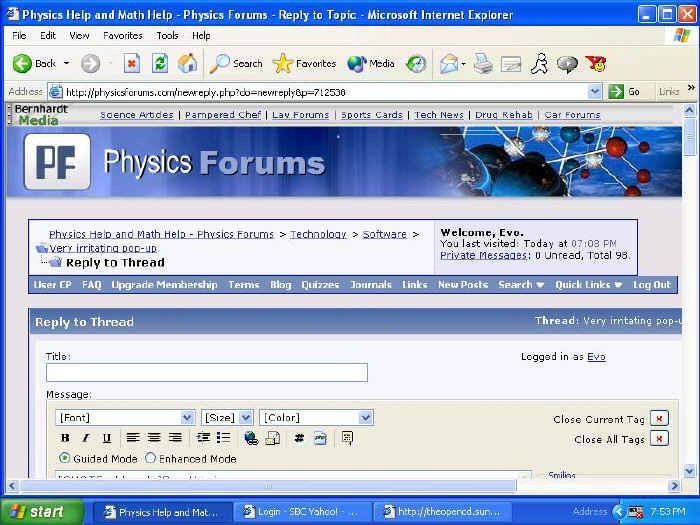Click the Log Out link

(652, 285)
